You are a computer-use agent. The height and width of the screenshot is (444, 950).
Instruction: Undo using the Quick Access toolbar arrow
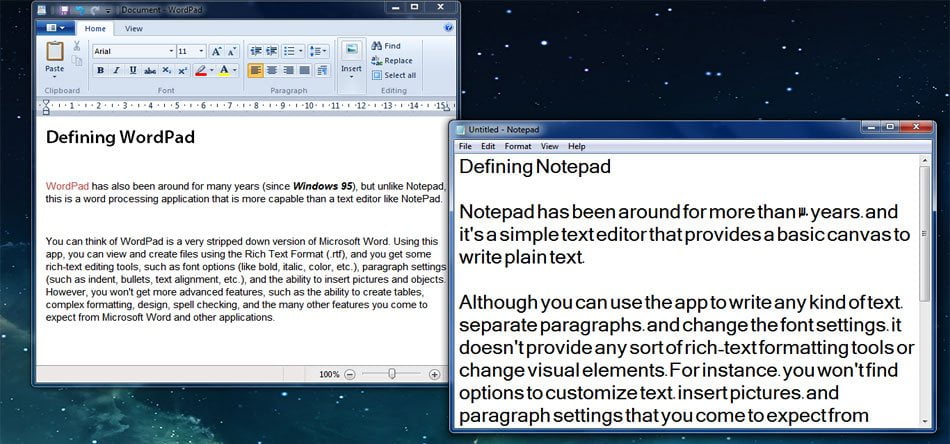pos(79,10)
